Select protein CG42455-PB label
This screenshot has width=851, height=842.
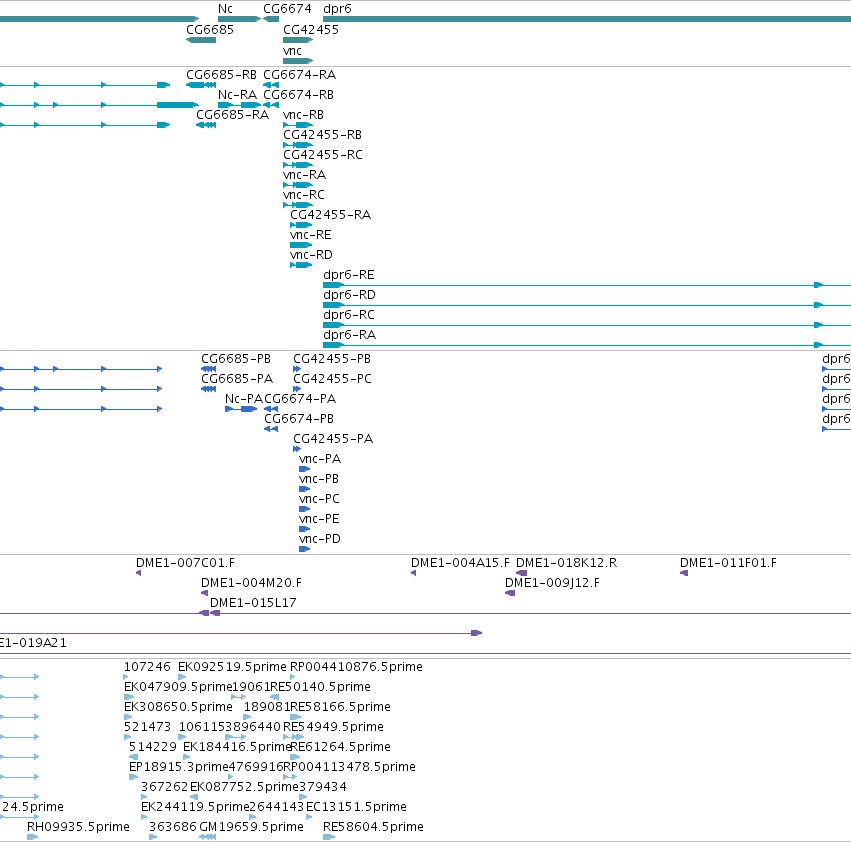click(332, 359)
